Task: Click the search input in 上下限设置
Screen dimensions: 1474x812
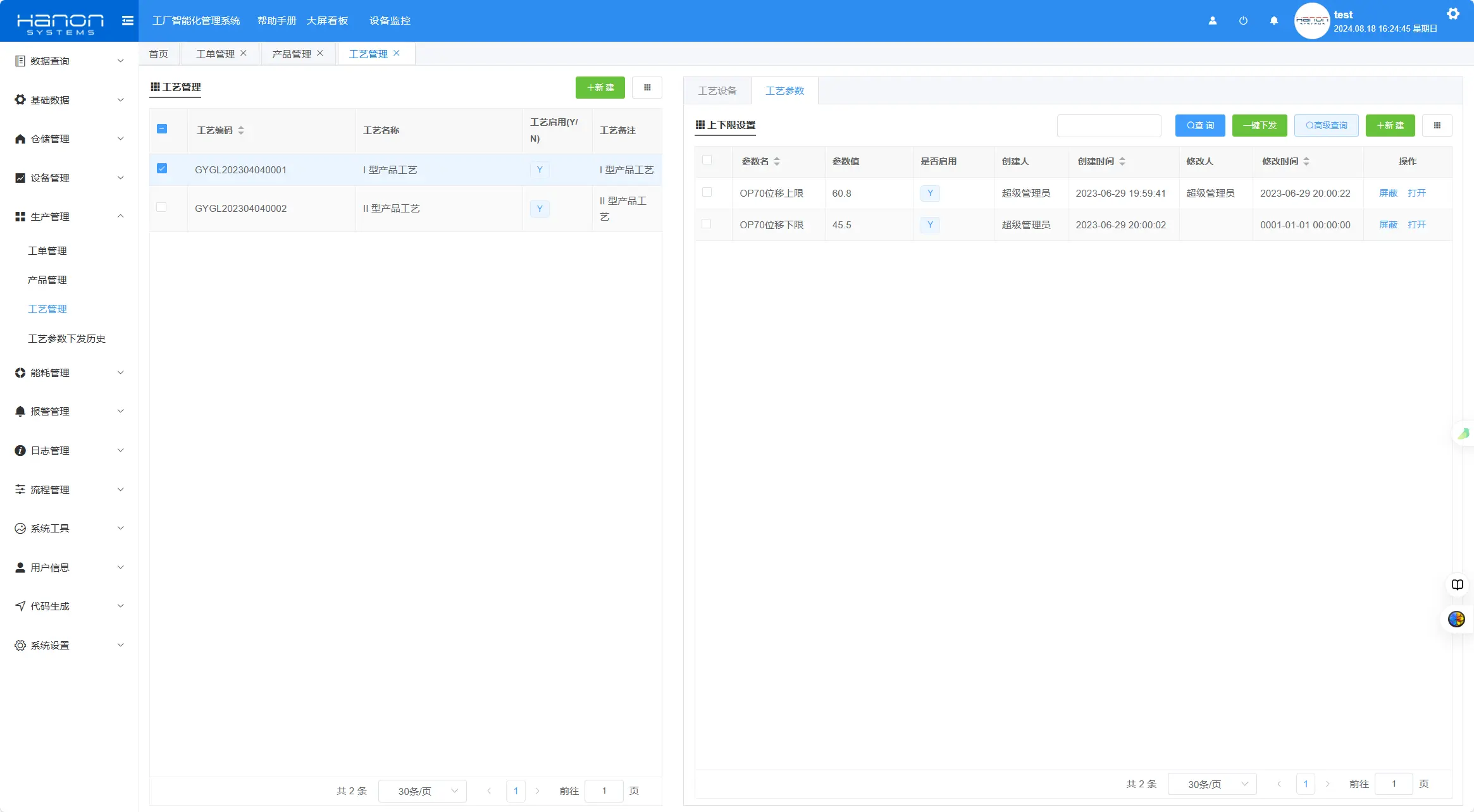Action: tap(1108, 125)
